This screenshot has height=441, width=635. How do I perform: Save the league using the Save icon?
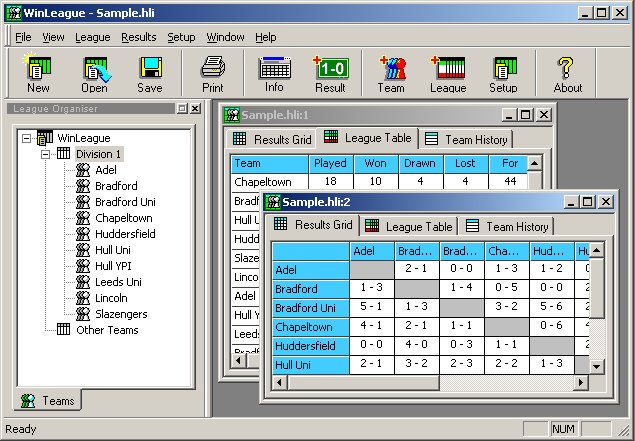pyautogui.click(x=150, y=74)
